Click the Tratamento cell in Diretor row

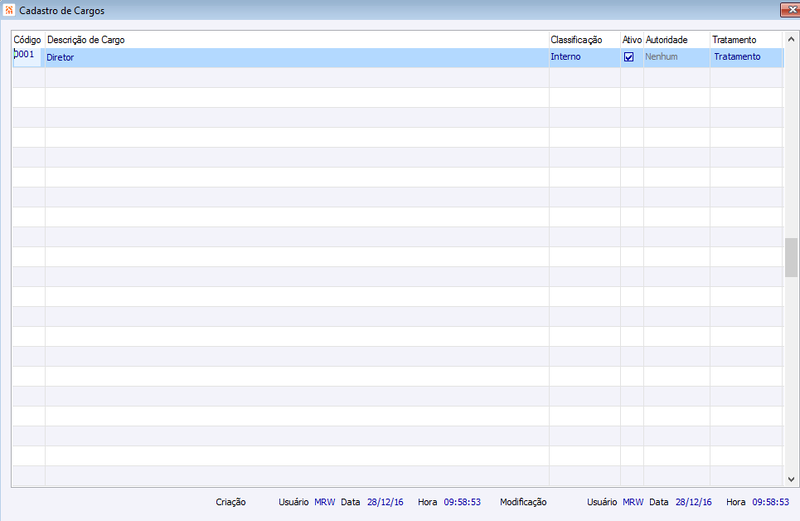point(747,57)
